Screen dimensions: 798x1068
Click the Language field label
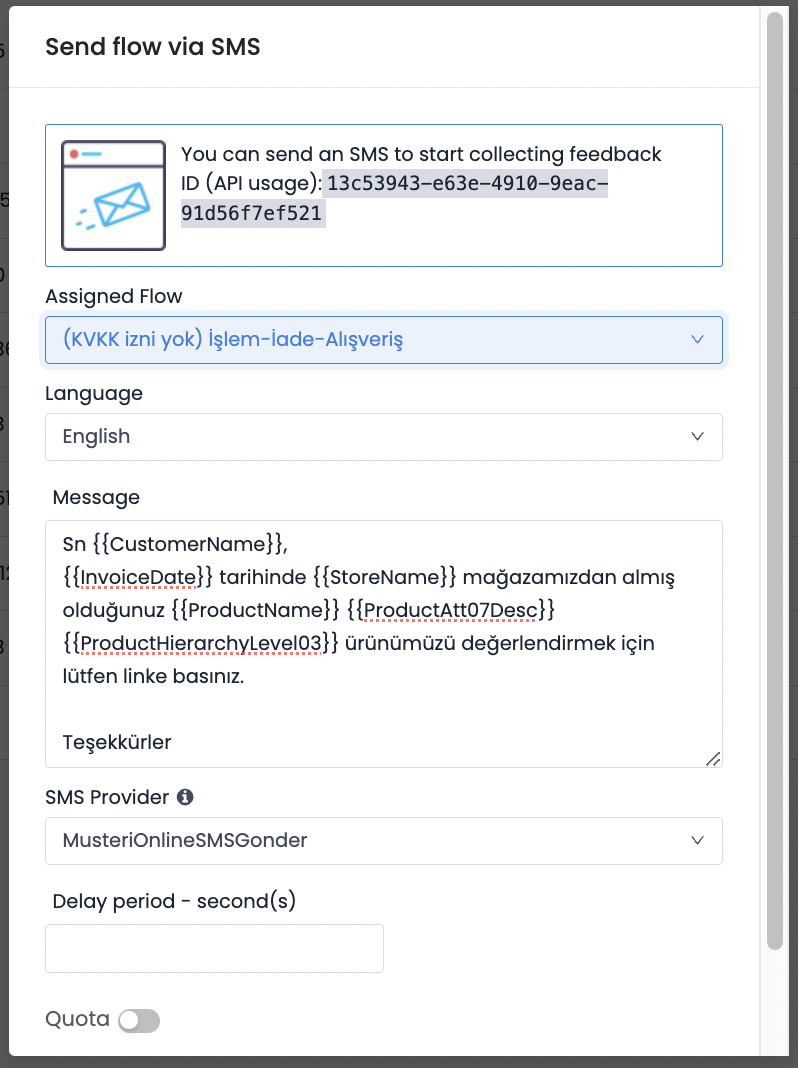(94, 394)
